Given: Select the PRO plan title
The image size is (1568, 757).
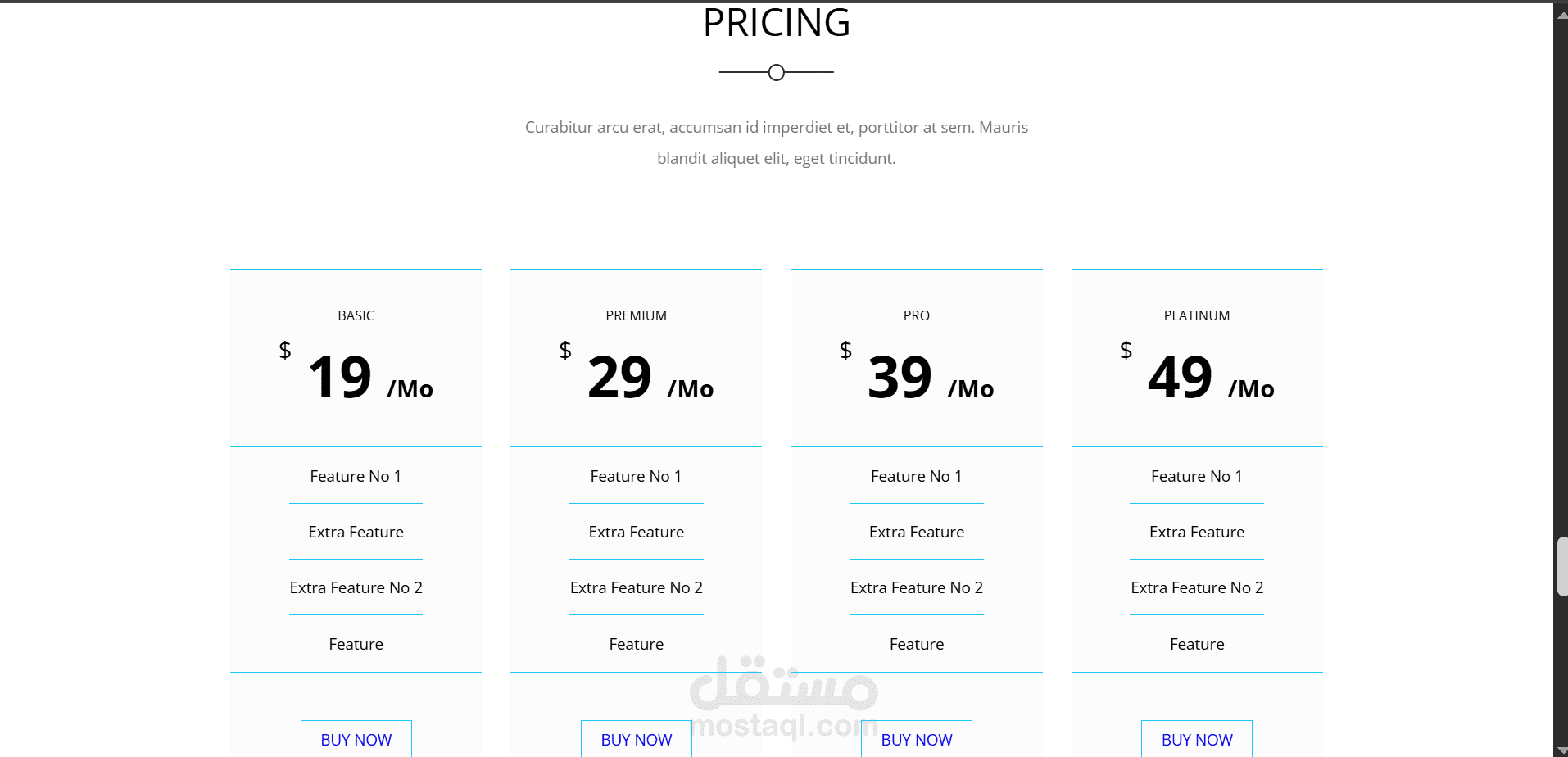Looking at the screenshot, I should point(916,315).
